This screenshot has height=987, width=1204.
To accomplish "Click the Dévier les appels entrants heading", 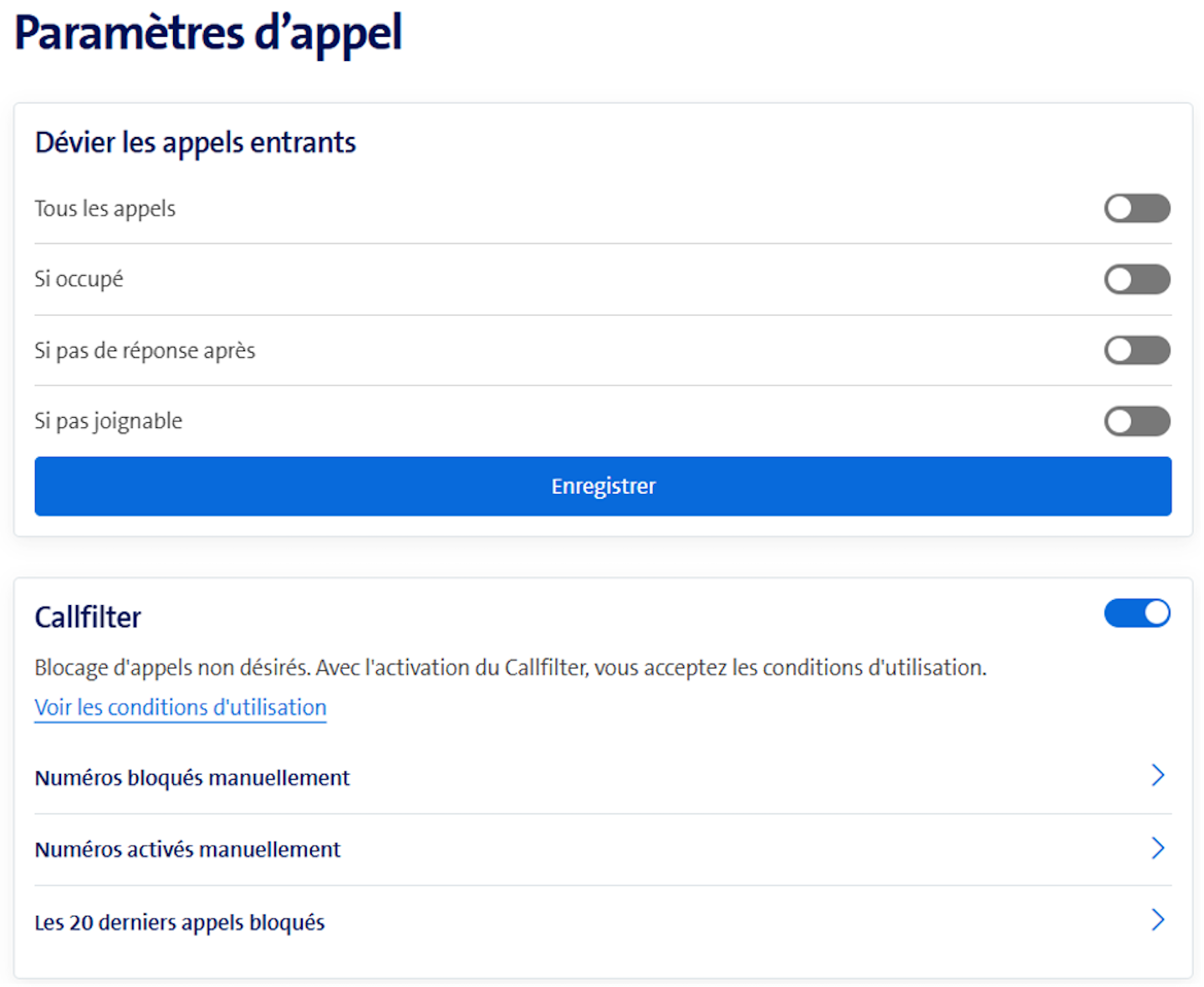I will [195, 142].
